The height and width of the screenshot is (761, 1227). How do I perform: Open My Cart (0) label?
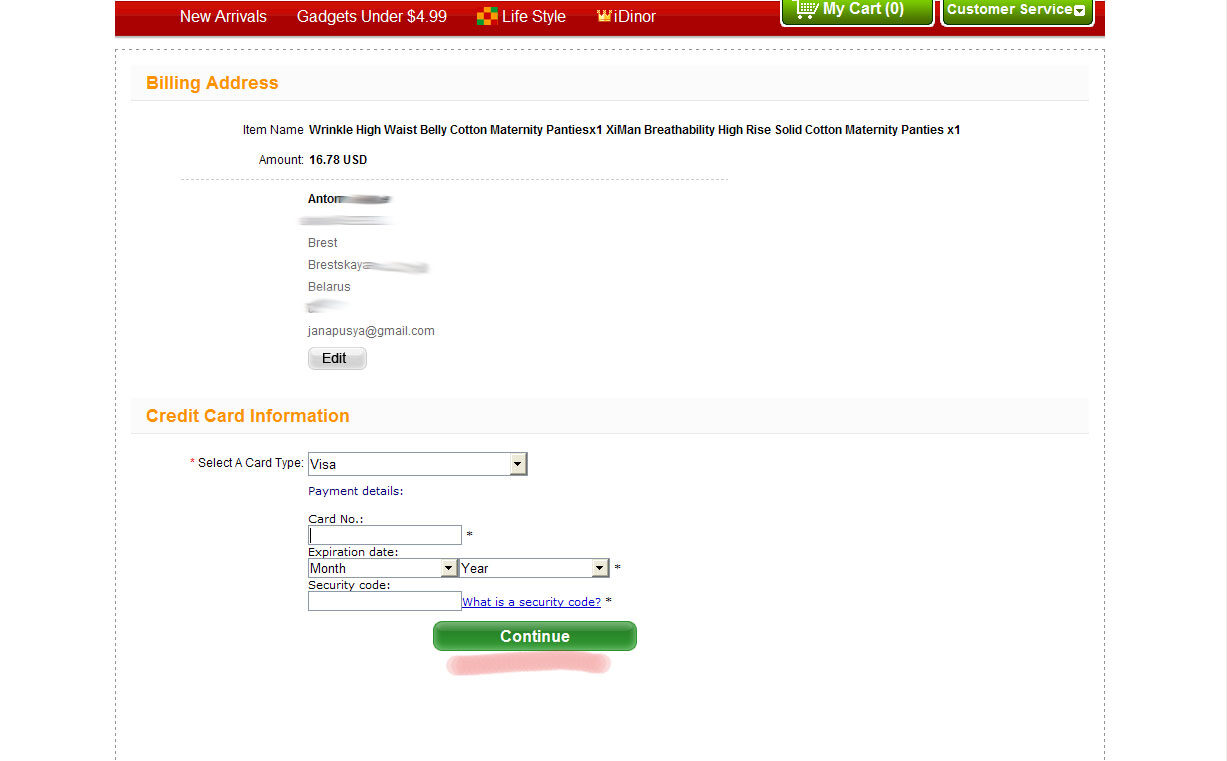pyautogui.click(x=863, y=9)
